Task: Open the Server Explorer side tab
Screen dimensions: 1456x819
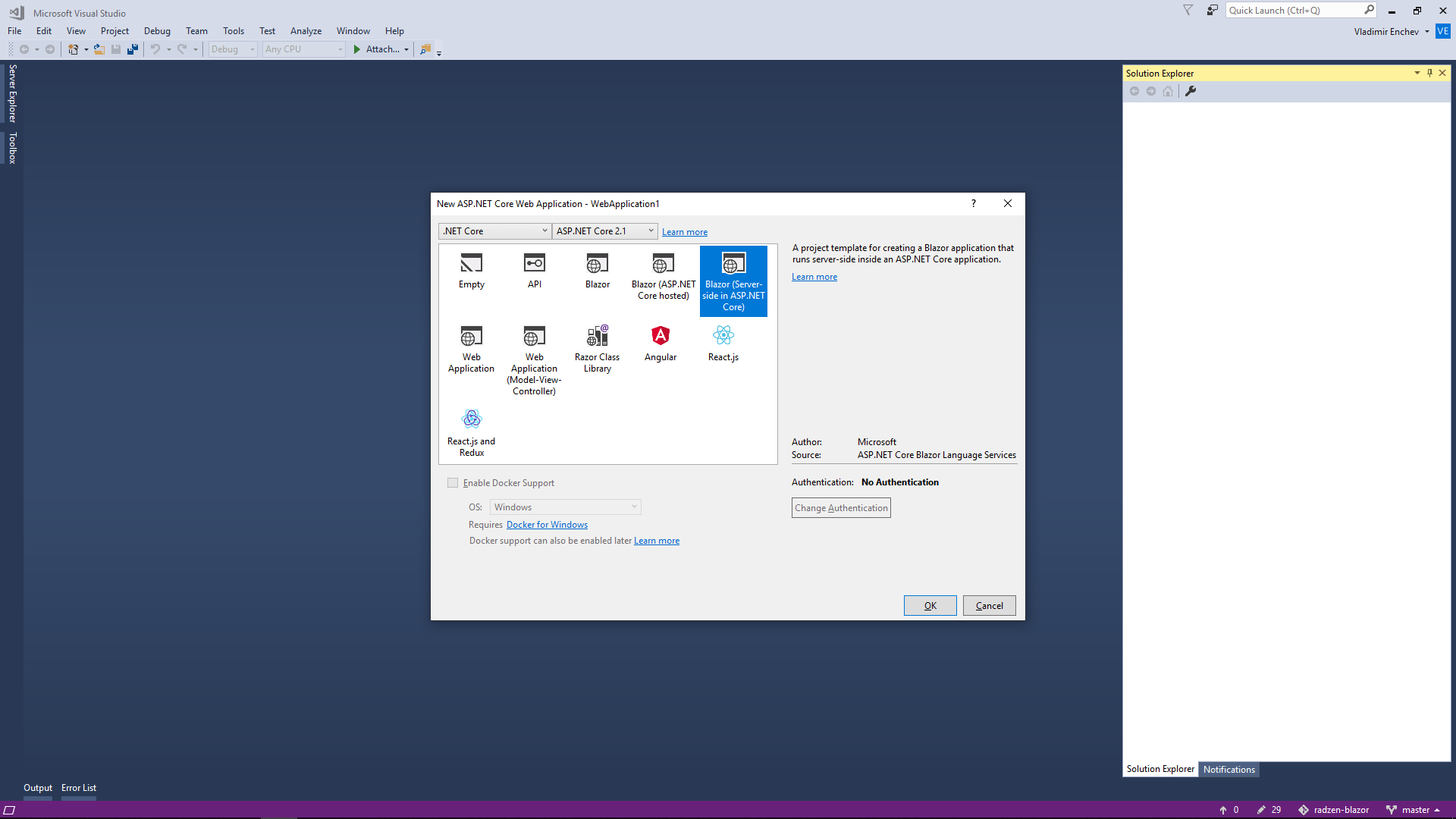Action: tap(12, 93)
